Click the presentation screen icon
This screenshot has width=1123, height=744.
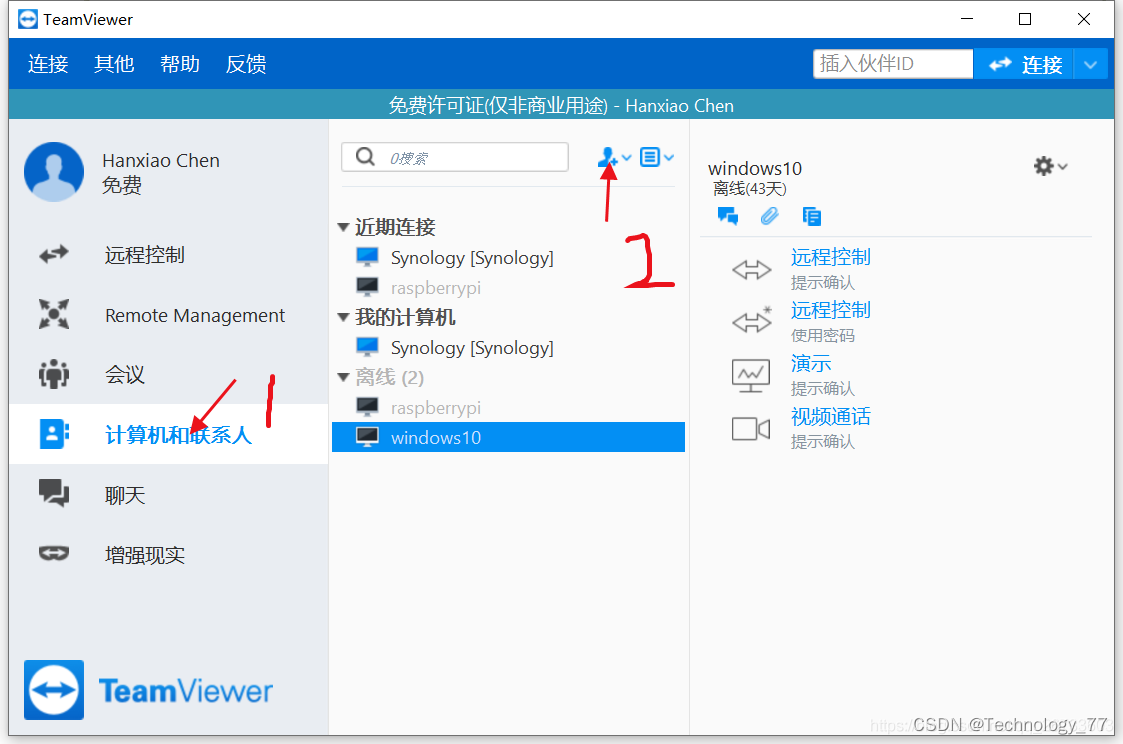coord(751,376)
